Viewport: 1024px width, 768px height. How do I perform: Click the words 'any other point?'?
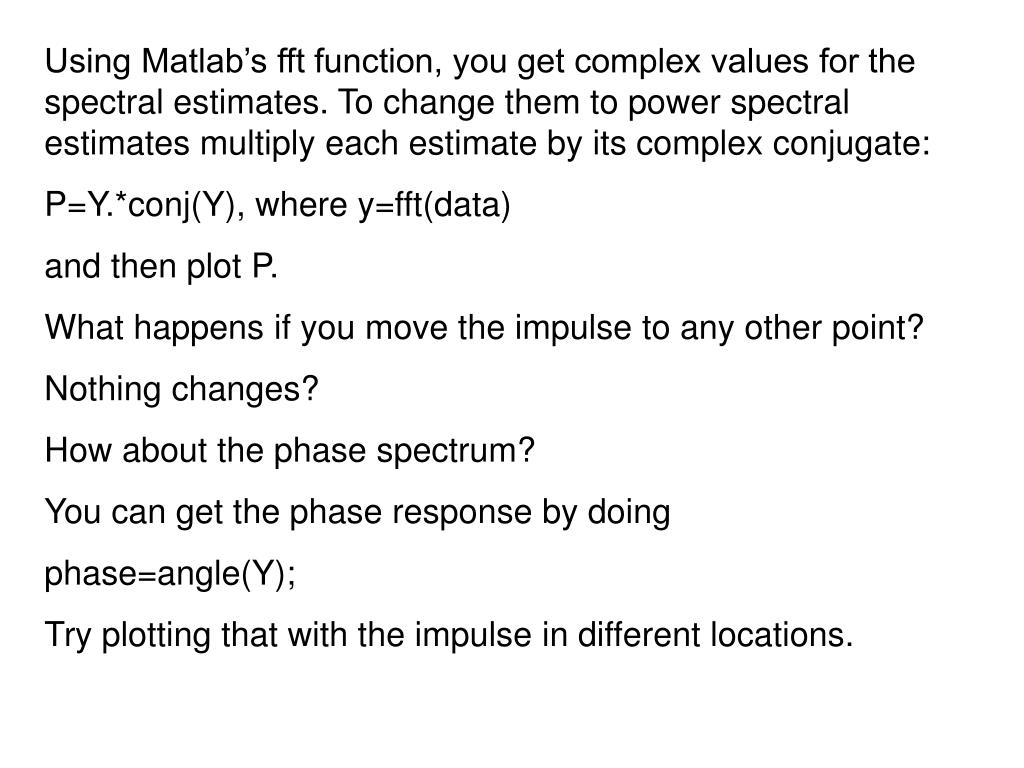coord(802,327)
